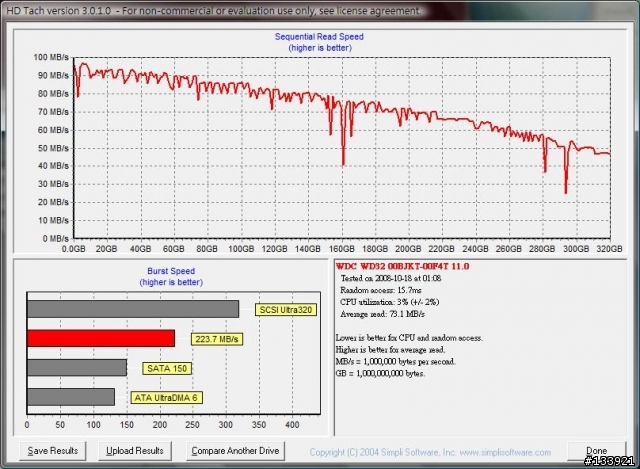Click the 160GB axis label
640x469 pixels.
tap(342, 249)
